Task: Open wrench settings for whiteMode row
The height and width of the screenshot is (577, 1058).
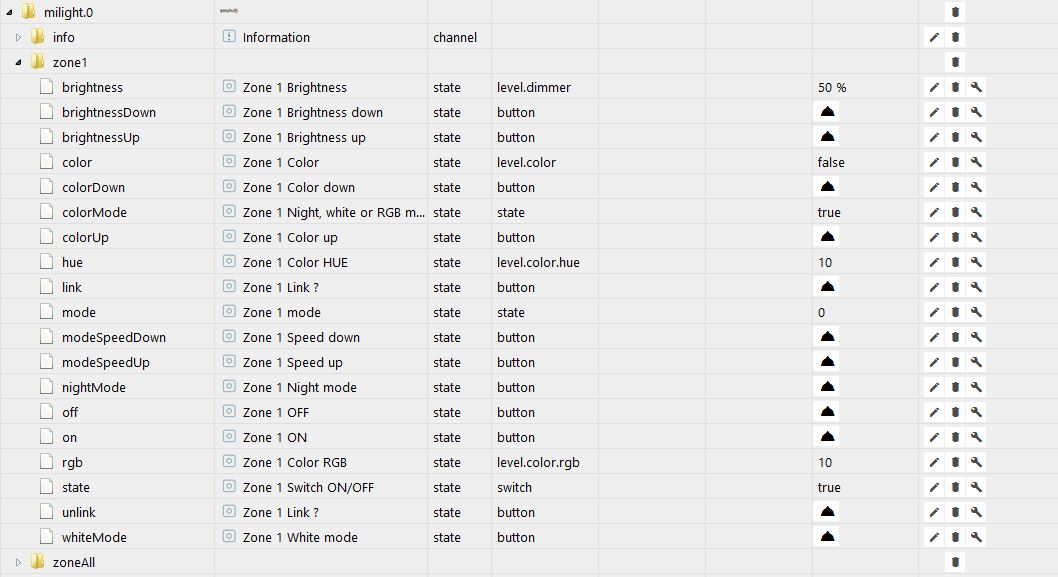Action: pos(976,537)
